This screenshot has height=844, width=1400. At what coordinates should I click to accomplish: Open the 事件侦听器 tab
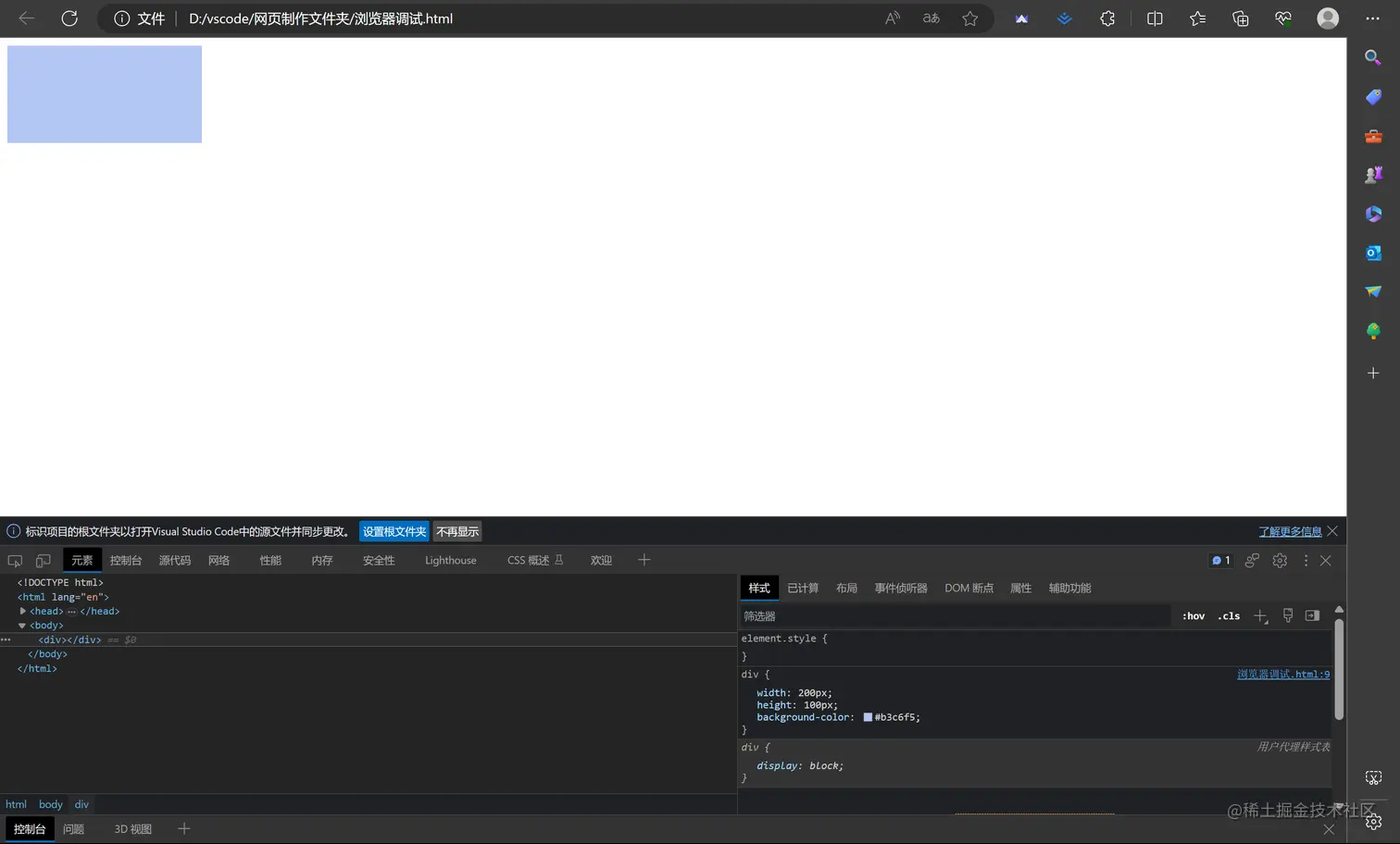pyautogui.click(x=901, y=589)
